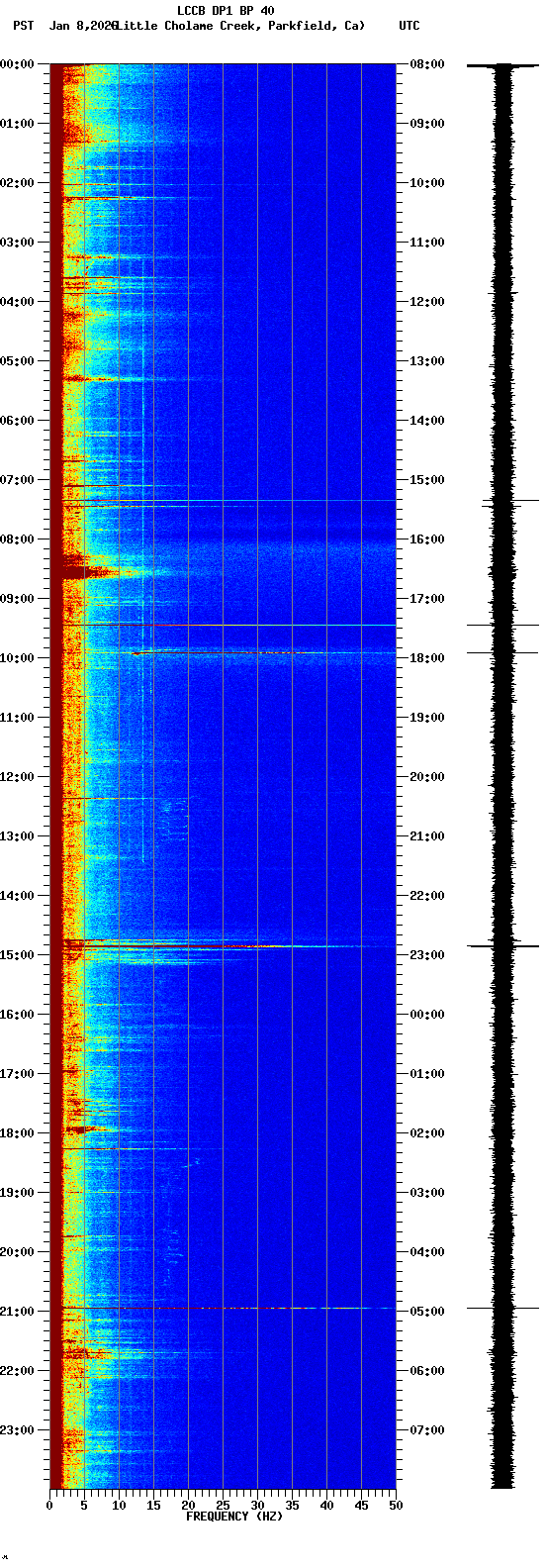
Task: Click the UTC '12:00' time label
Action: click(427, 302)
